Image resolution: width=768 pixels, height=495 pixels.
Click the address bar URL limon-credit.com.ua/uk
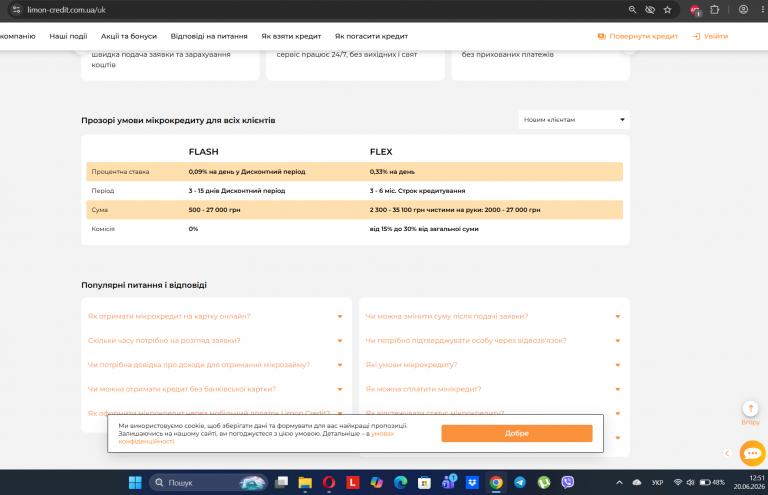pyautogui.click(x=67, y=10)
